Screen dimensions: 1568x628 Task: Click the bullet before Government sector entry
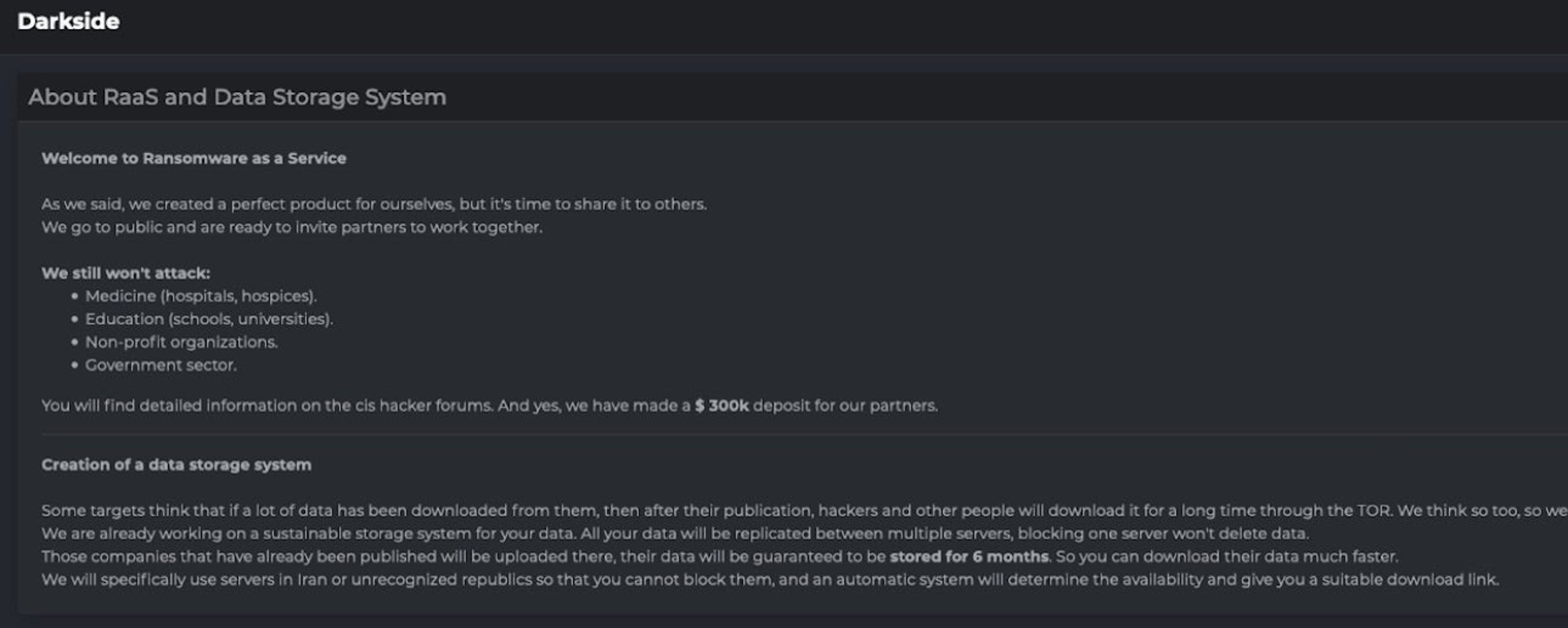point(75,365)
